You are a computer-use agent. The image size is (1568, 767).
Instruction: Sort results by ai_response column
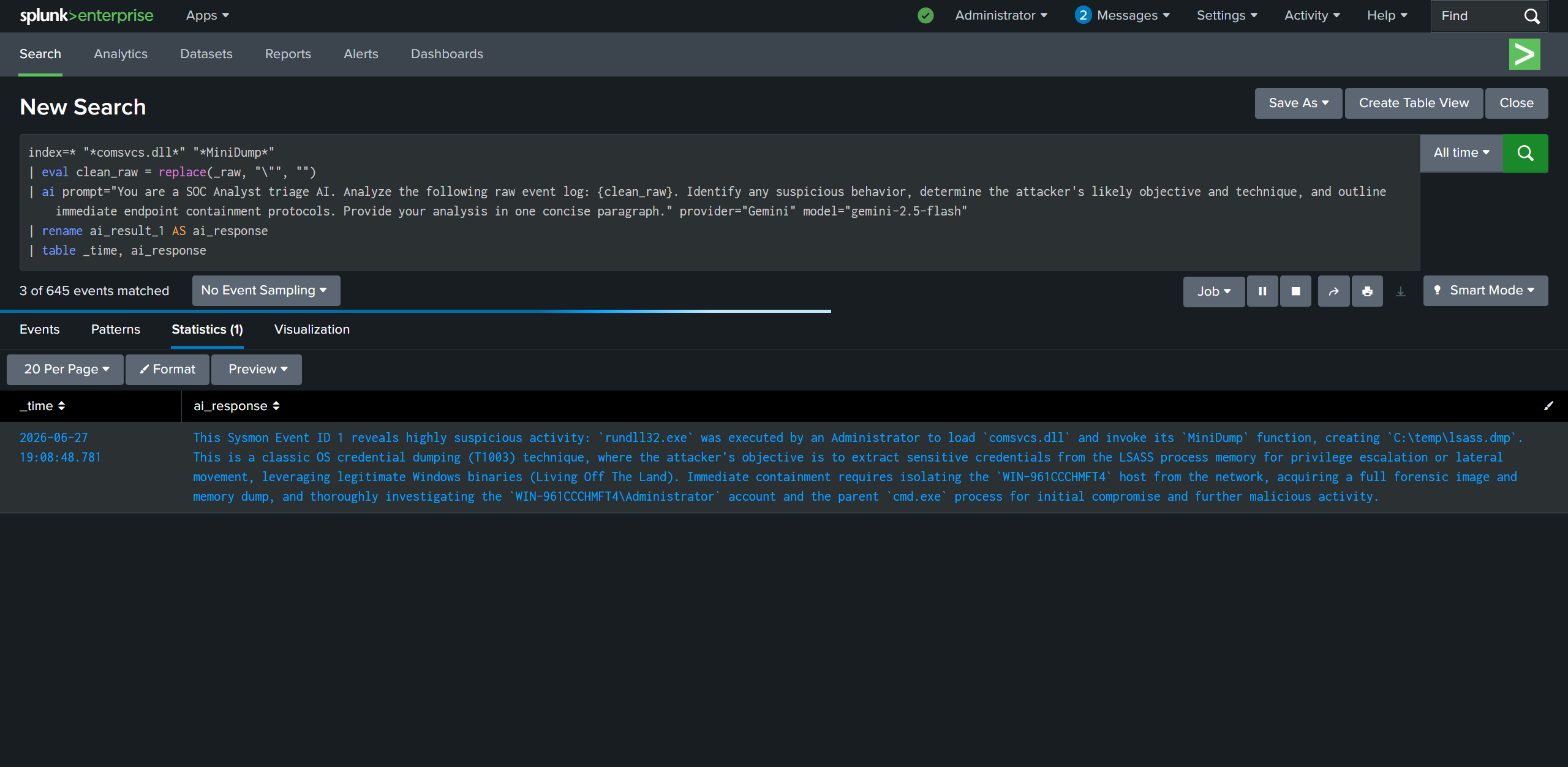tap(236, 406)
